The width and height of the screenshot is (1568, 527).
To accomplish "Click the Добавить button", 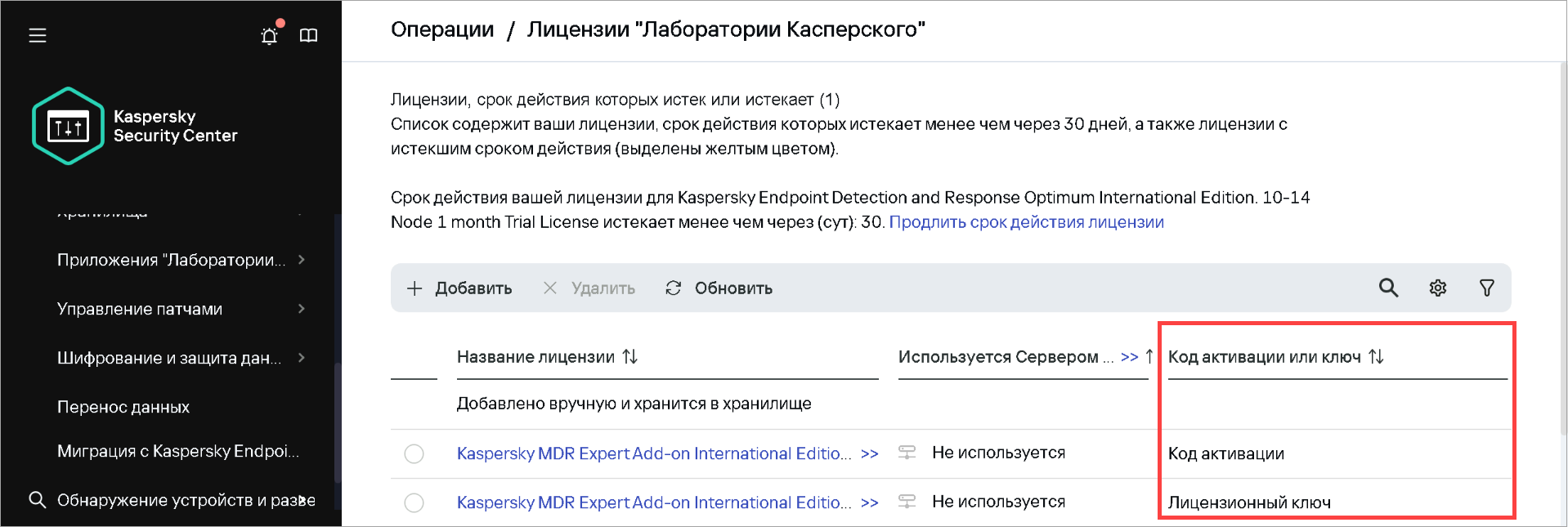I will tap(459, 288).
